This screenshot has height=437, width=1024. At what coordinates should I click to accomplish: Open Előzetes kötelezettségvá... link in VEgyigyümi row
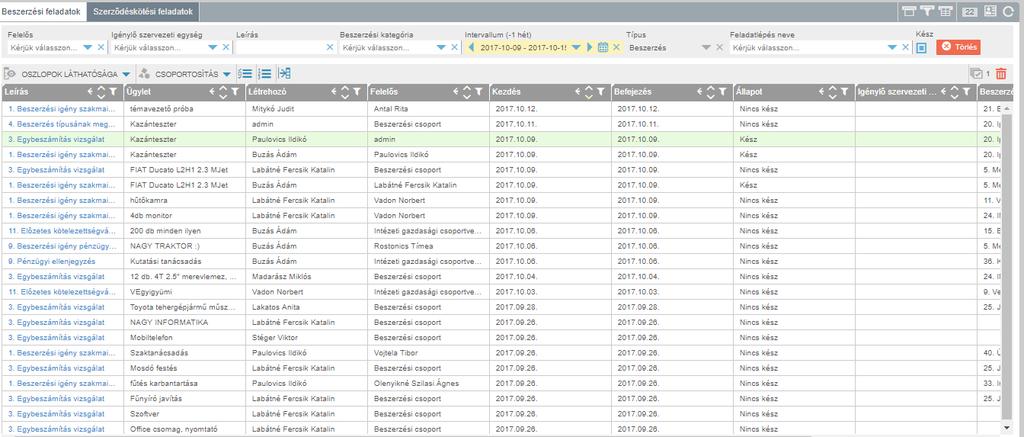click(x=63, y=292)
